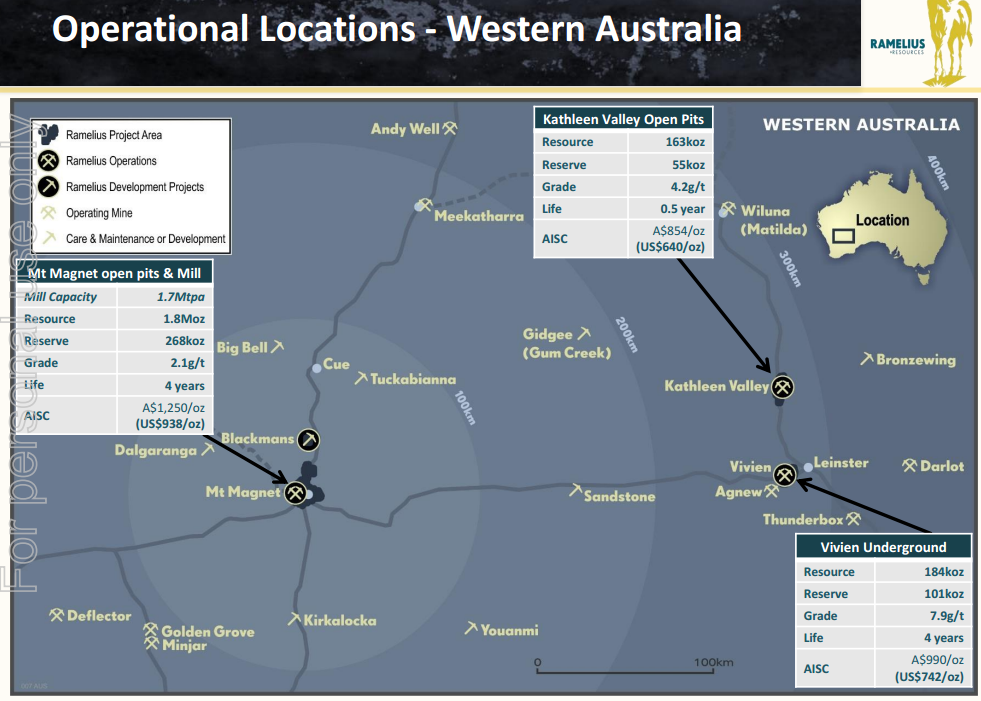Click the Ramelius Project Area legend icon
981x701 pixels.
[48, 134]
